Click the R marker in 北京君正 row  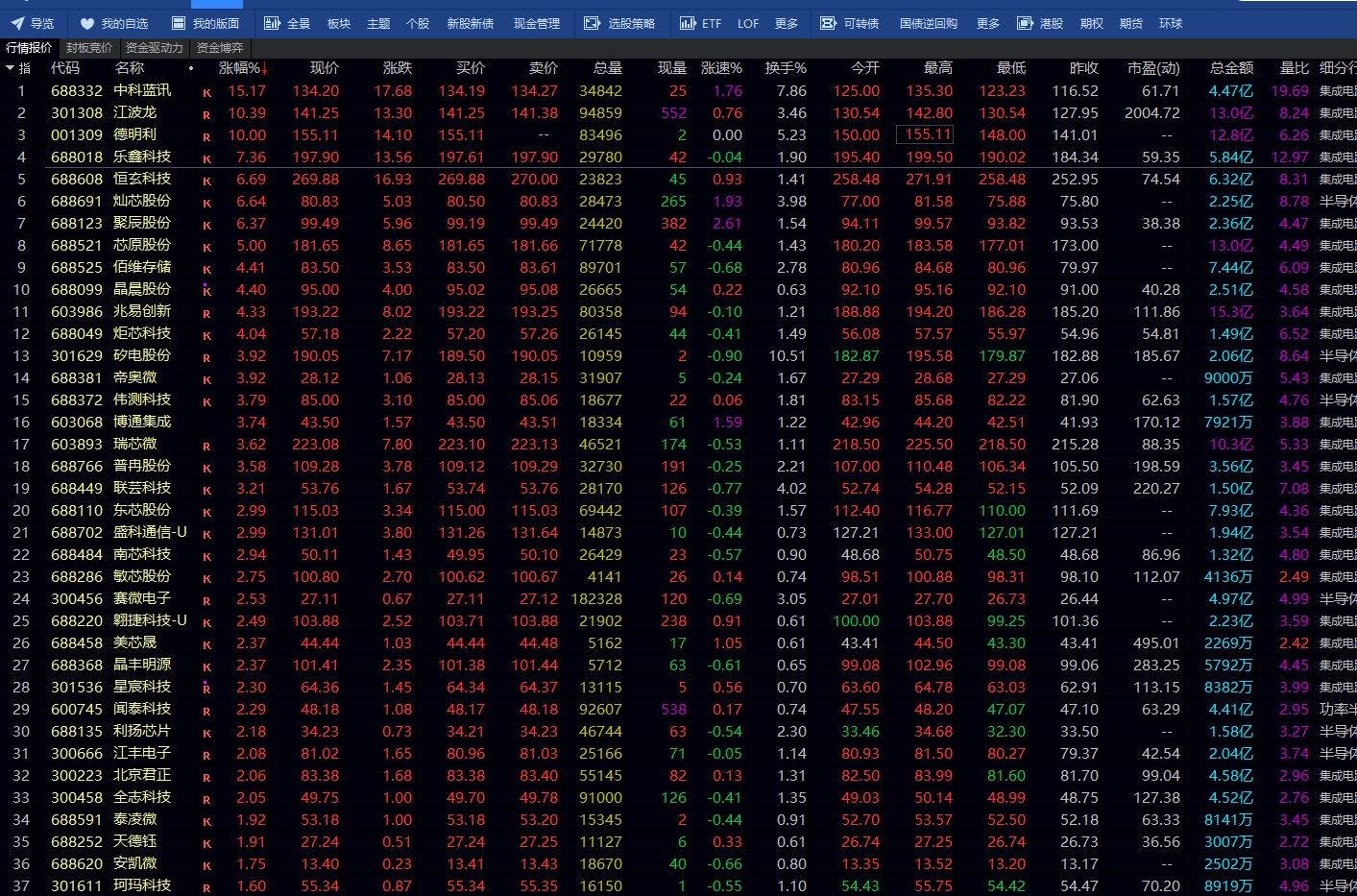click(206, 778)
